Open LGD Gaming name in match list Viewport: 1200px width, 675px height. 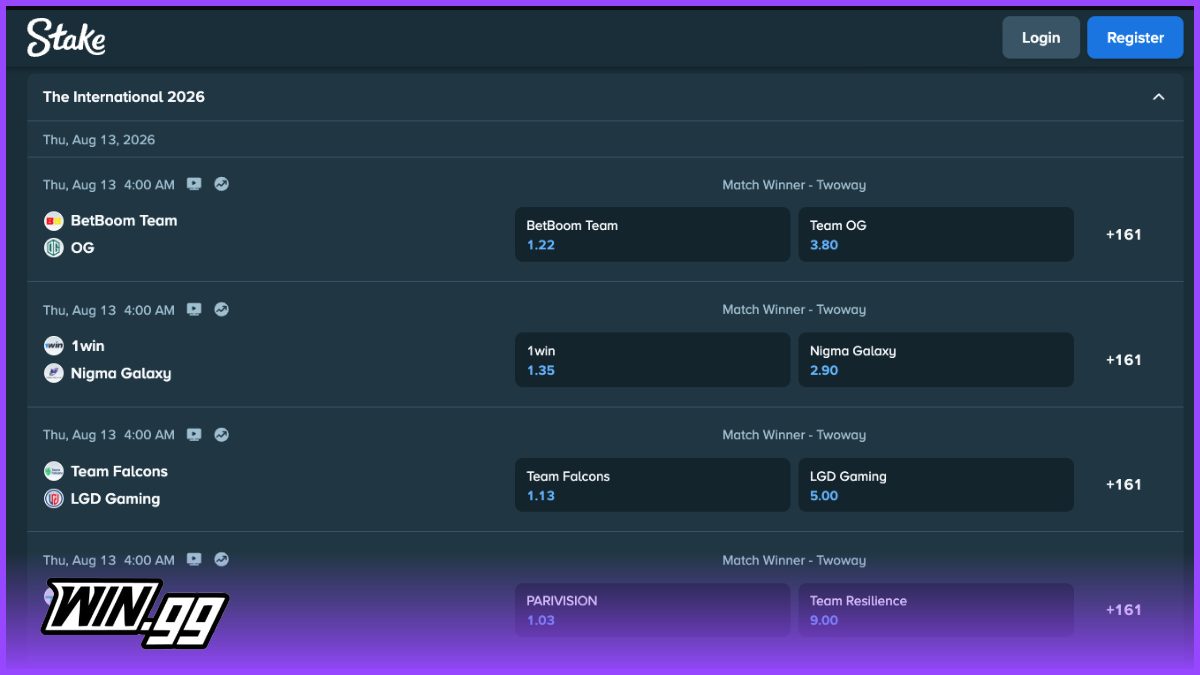click(x=115, y=498)
